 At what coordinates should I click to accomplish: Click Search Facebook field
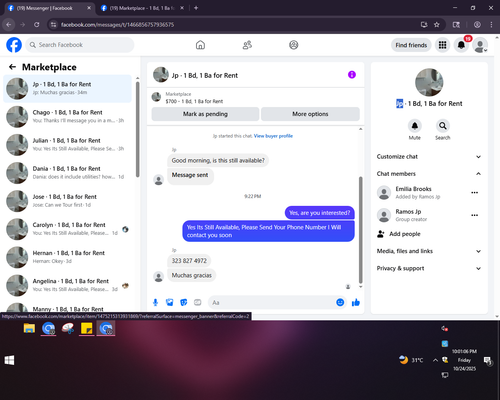tap(80, 45)
